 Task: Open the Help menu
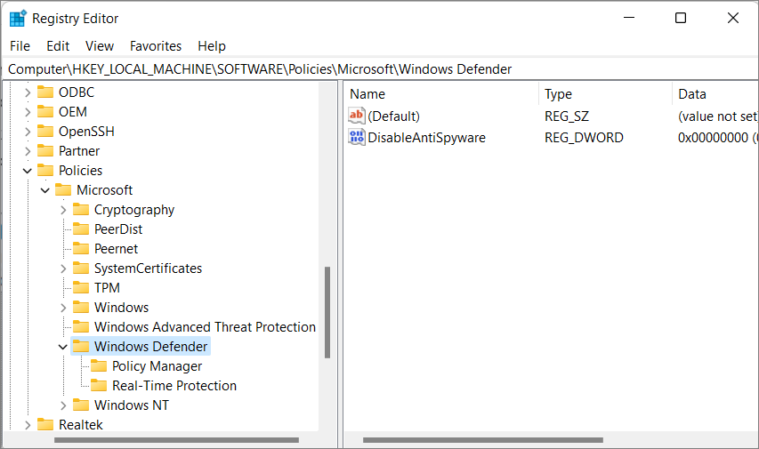click(x=212, y=46)
